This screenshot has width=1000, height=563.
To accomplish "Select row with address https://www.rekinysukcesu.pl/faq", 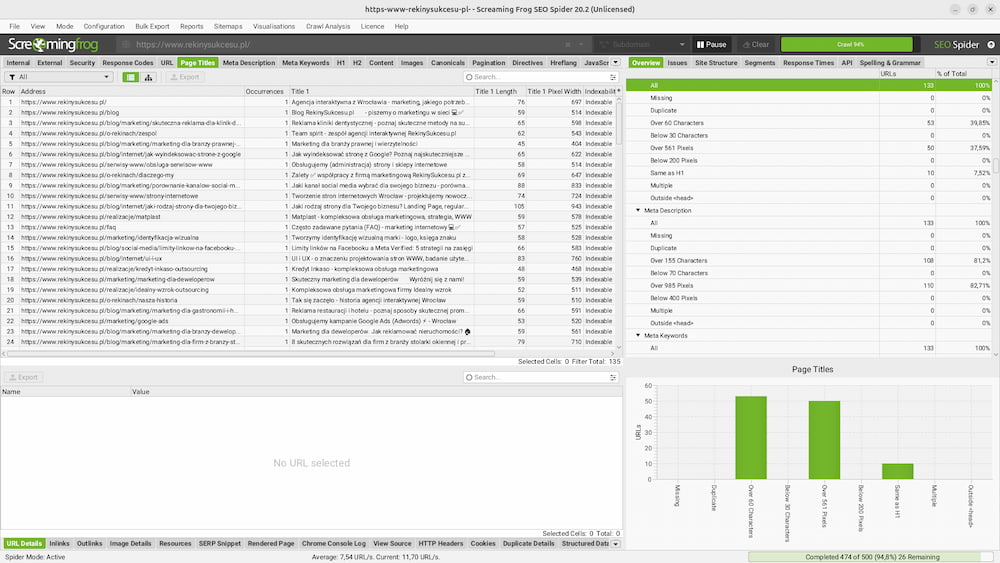I will (x=311, y=227).
